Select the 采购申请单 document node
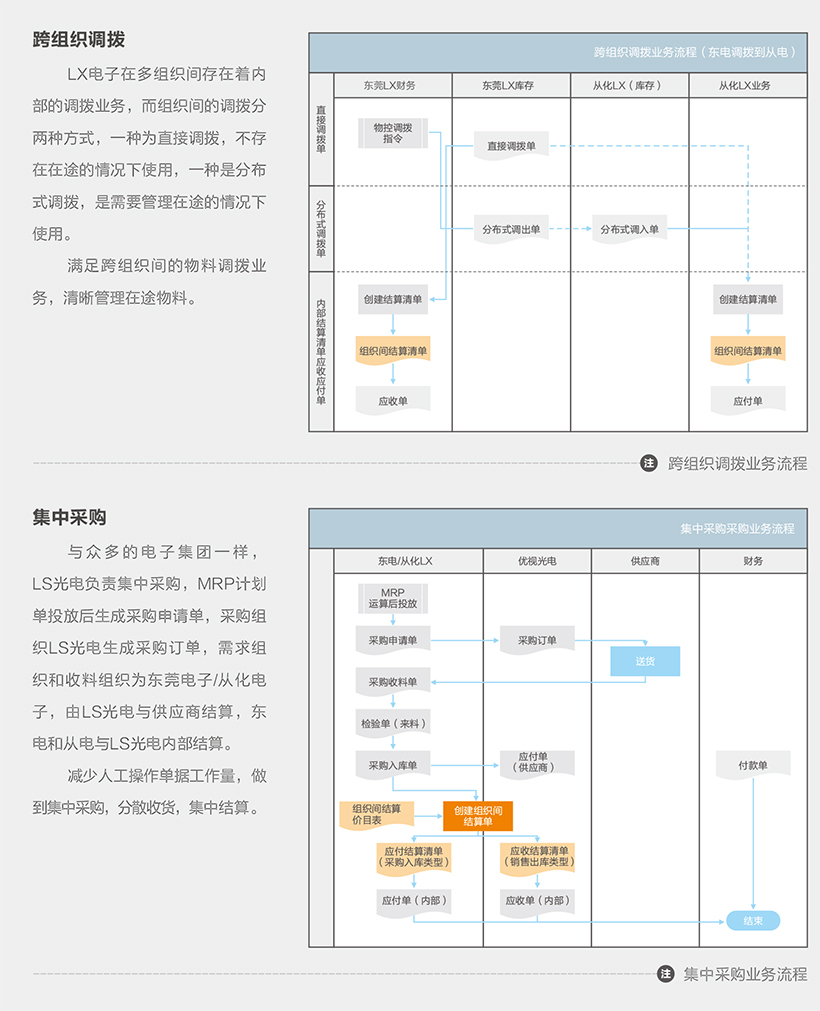This screenshot has height=1011, width=820. click(x=392, y=640)
